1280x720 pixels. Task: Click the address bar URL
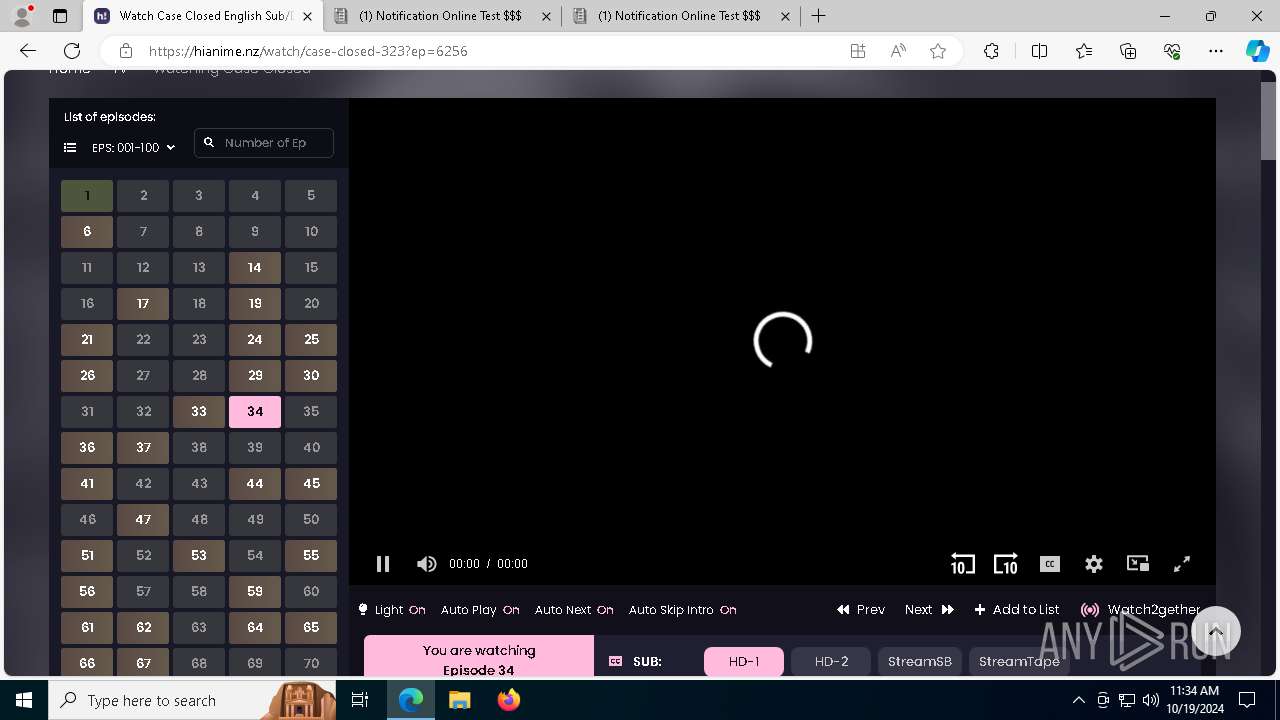point(308,51)
